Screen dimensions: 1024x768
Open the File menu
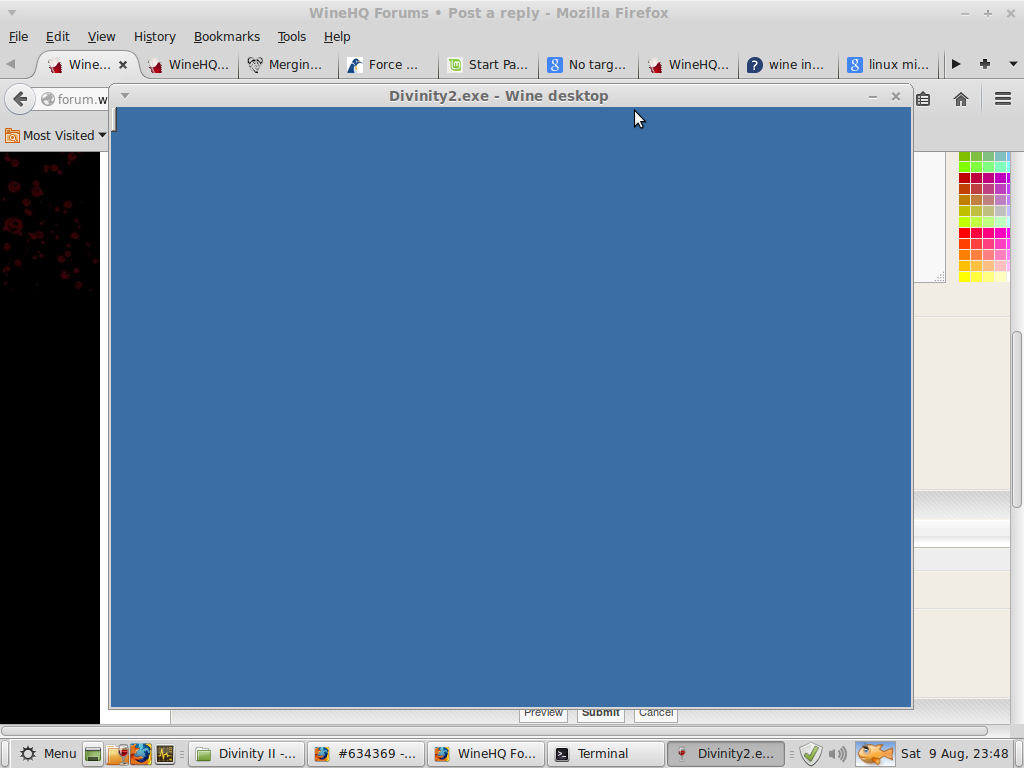pyautogui.click(x=18, y=37)
